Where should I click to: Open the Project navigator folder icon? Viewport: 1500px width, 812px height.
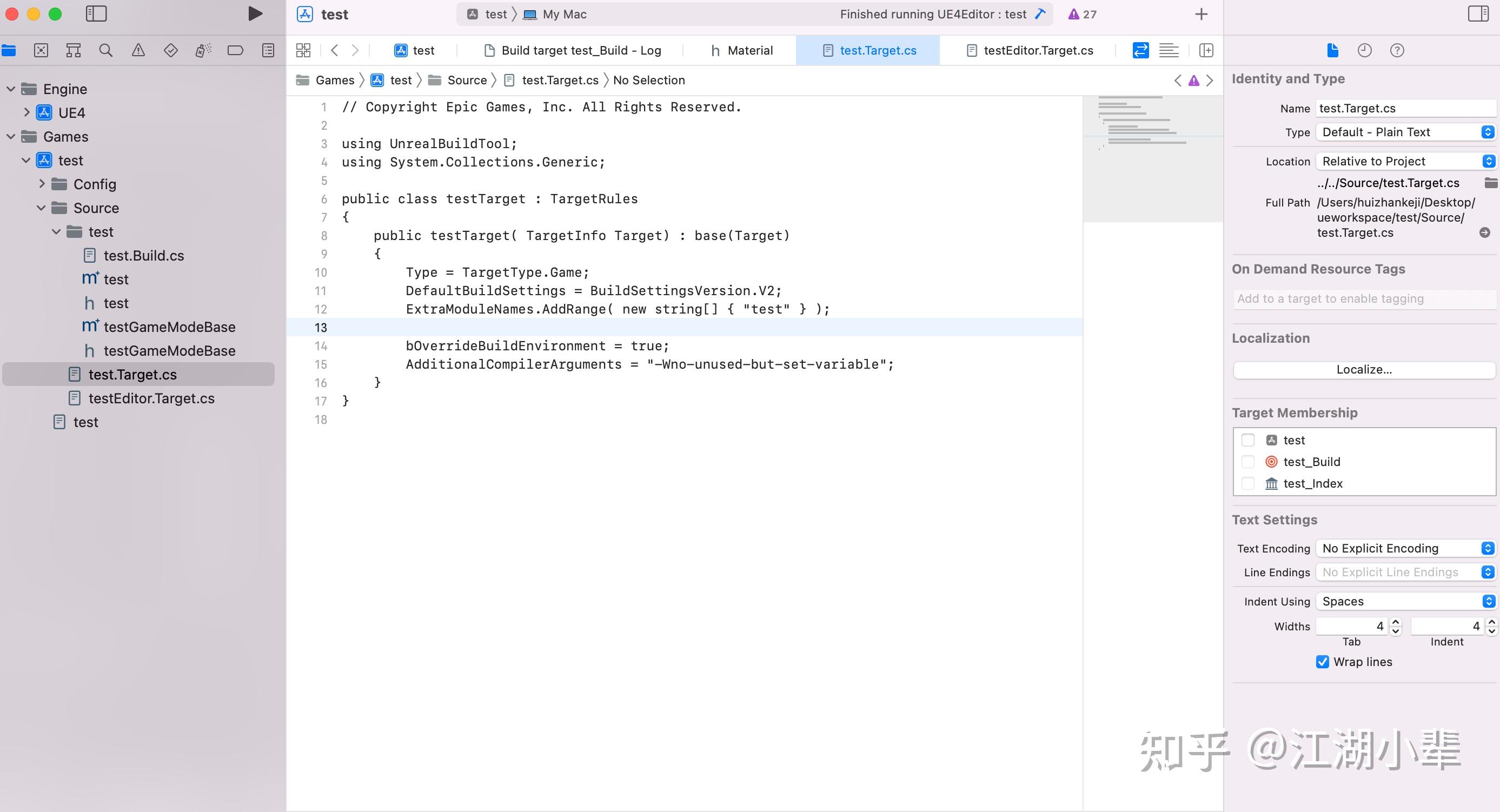coord(9,51)
